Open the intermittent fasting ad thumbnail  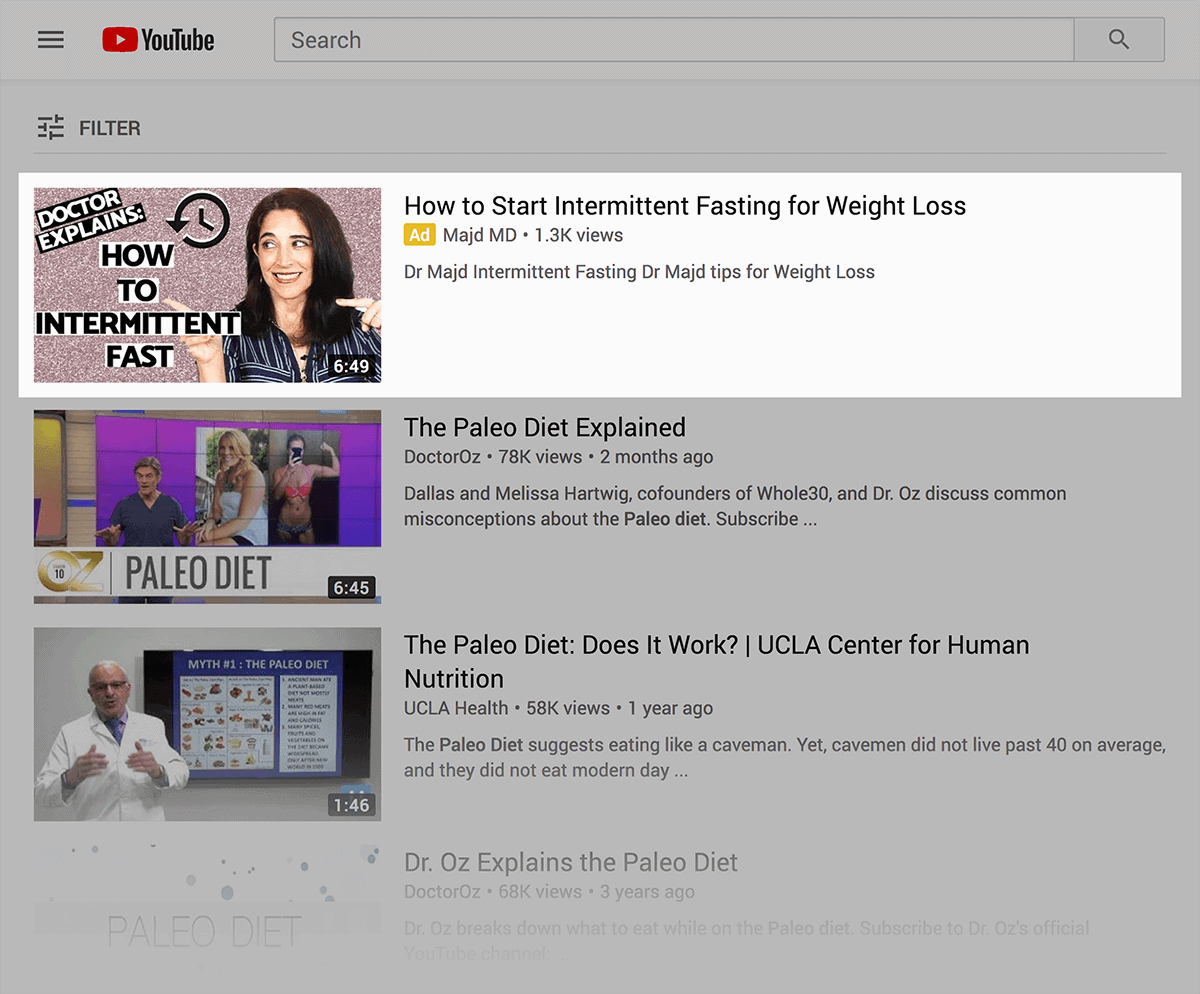click(207, 285)
